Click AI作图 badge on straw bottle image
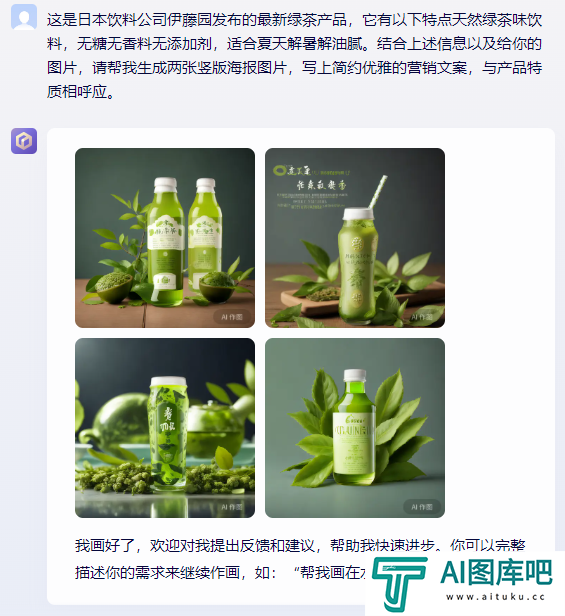The height and width of the screenshot is (616, 565). pyautogui.click(x=422, y=317)
